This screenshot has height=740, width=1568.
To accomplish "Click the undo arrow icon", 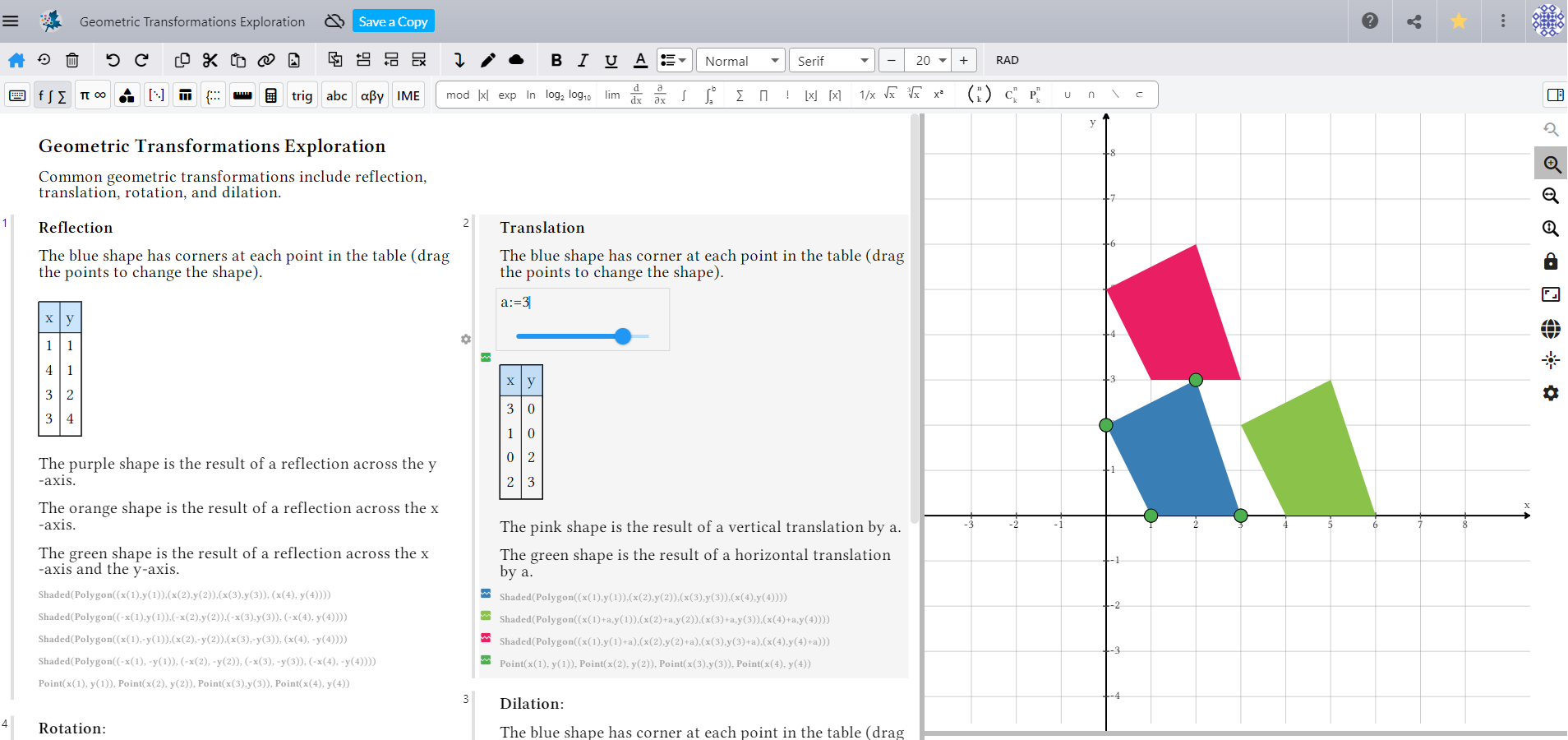I will [x=113, y=60].
